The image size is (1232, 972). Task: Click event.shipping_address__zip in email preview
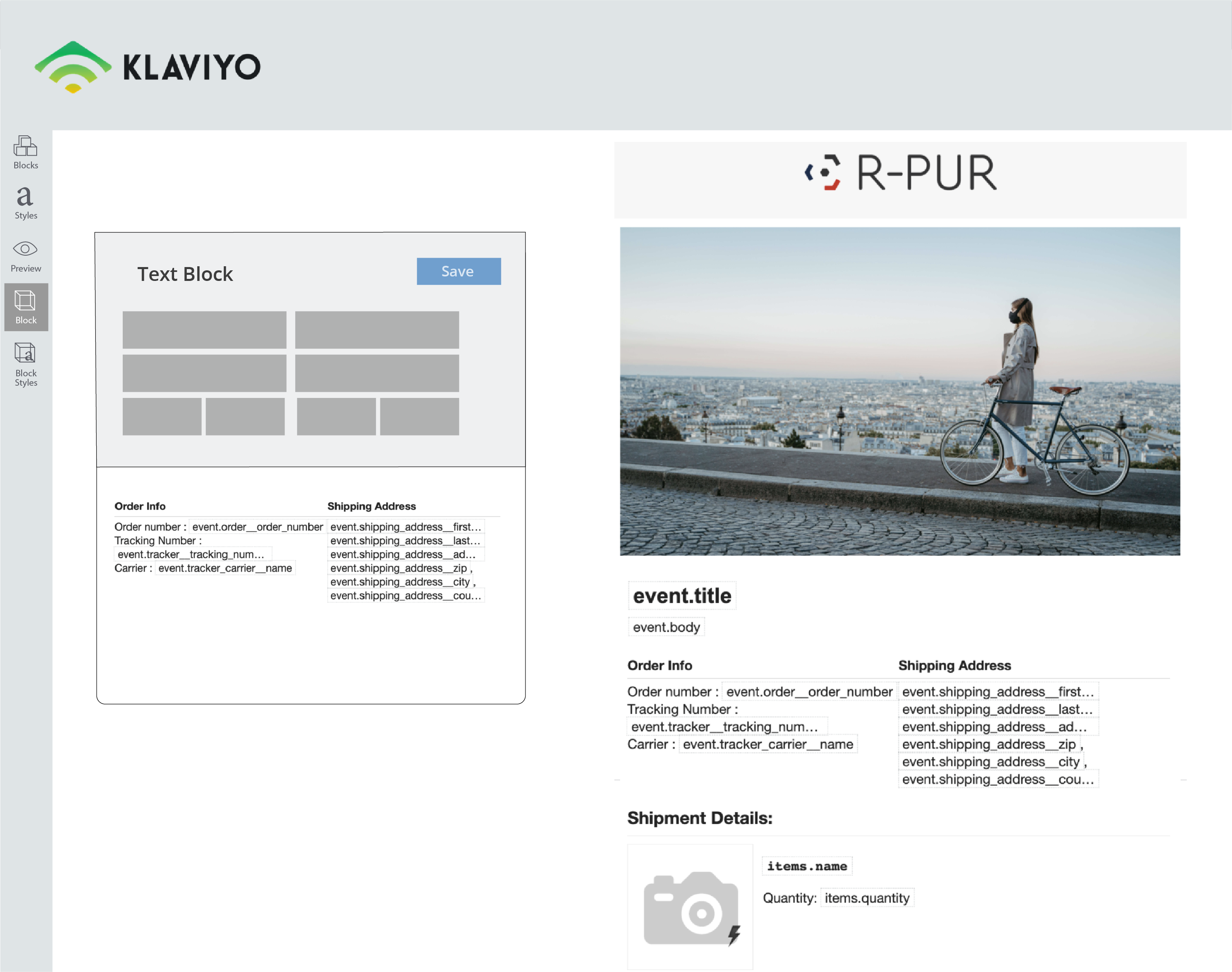[989, 744]
